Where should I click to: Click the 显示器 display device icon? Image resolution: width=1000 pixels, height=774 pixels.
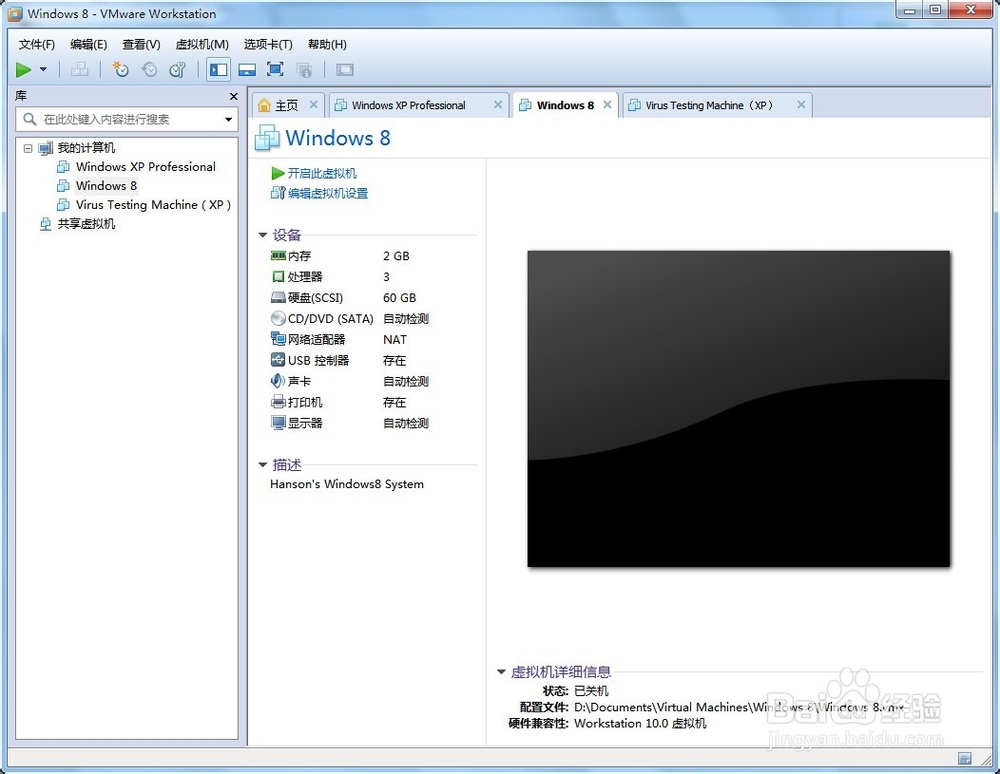click(278, 423)
